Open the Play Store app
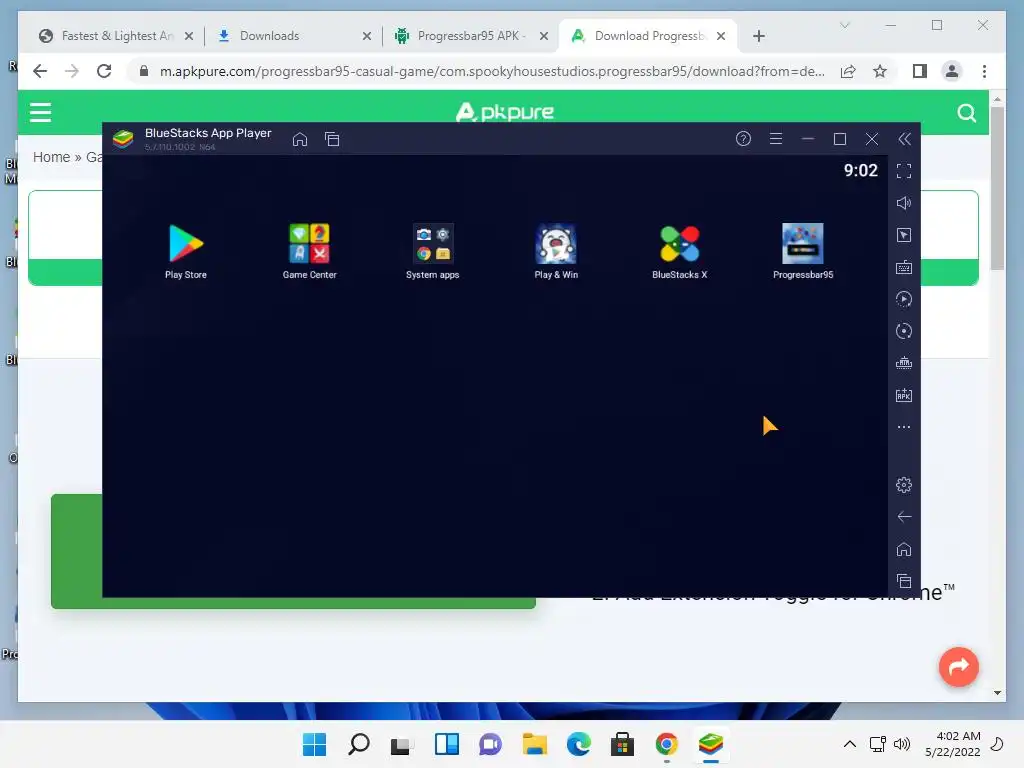1024x768 pixels. click(185, 251)
